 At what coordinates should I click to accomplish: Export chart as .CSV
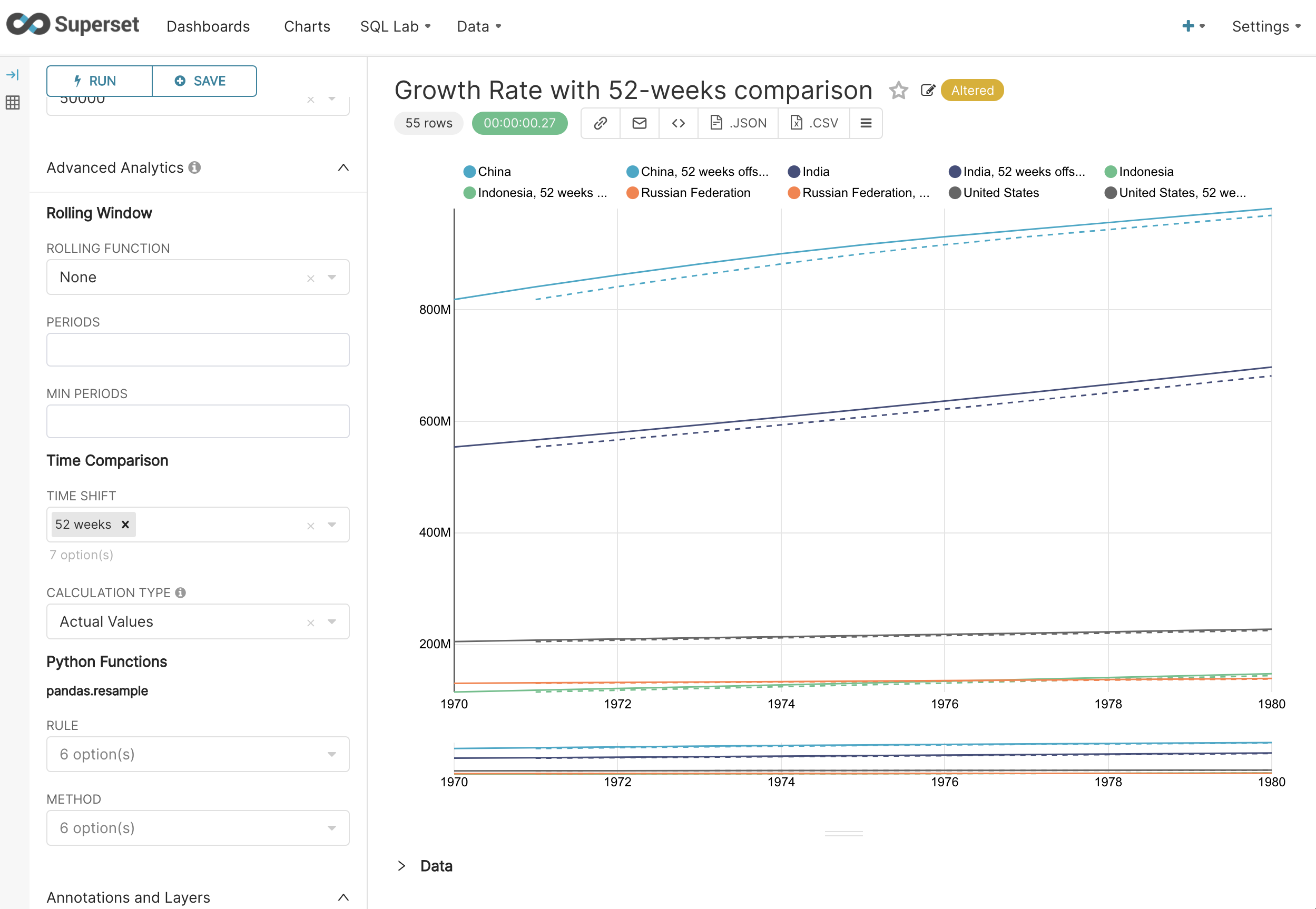814,123
